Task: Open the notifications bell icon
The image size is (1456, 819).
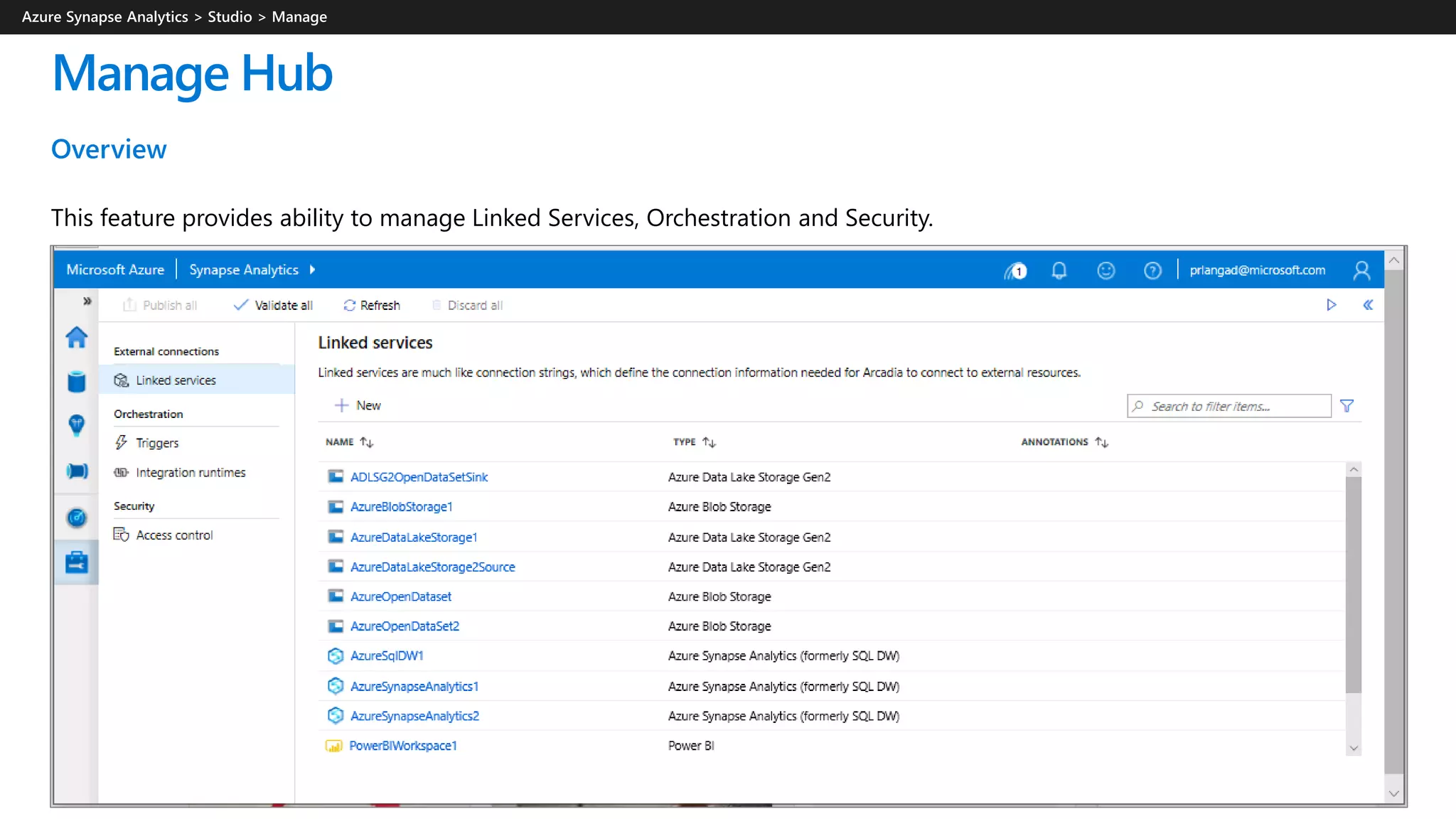Action: click(x=1059, y=271)
